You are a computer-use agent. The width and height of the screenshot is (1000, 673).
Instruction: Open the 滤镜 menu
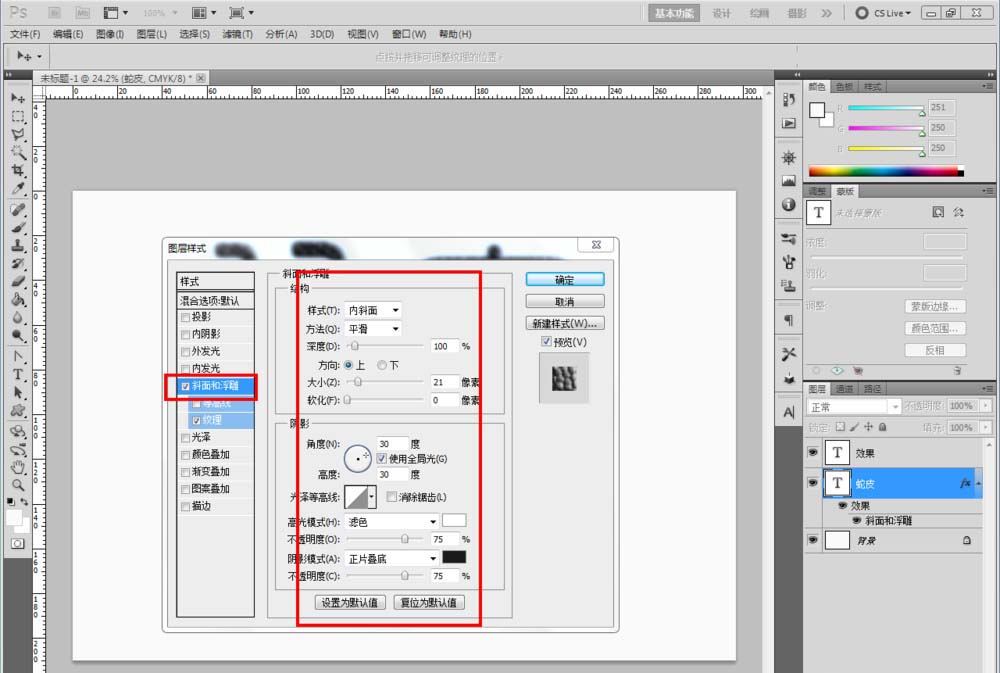point(235,33)
